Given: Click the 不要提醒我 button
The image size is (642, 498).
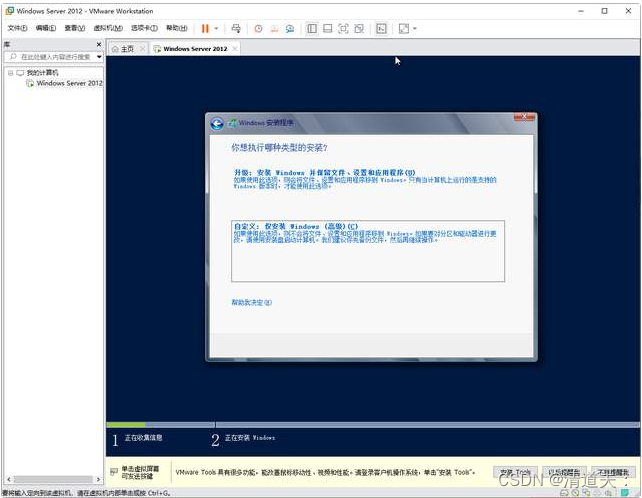Looking at the screenshot, I should tap(613, 472).
